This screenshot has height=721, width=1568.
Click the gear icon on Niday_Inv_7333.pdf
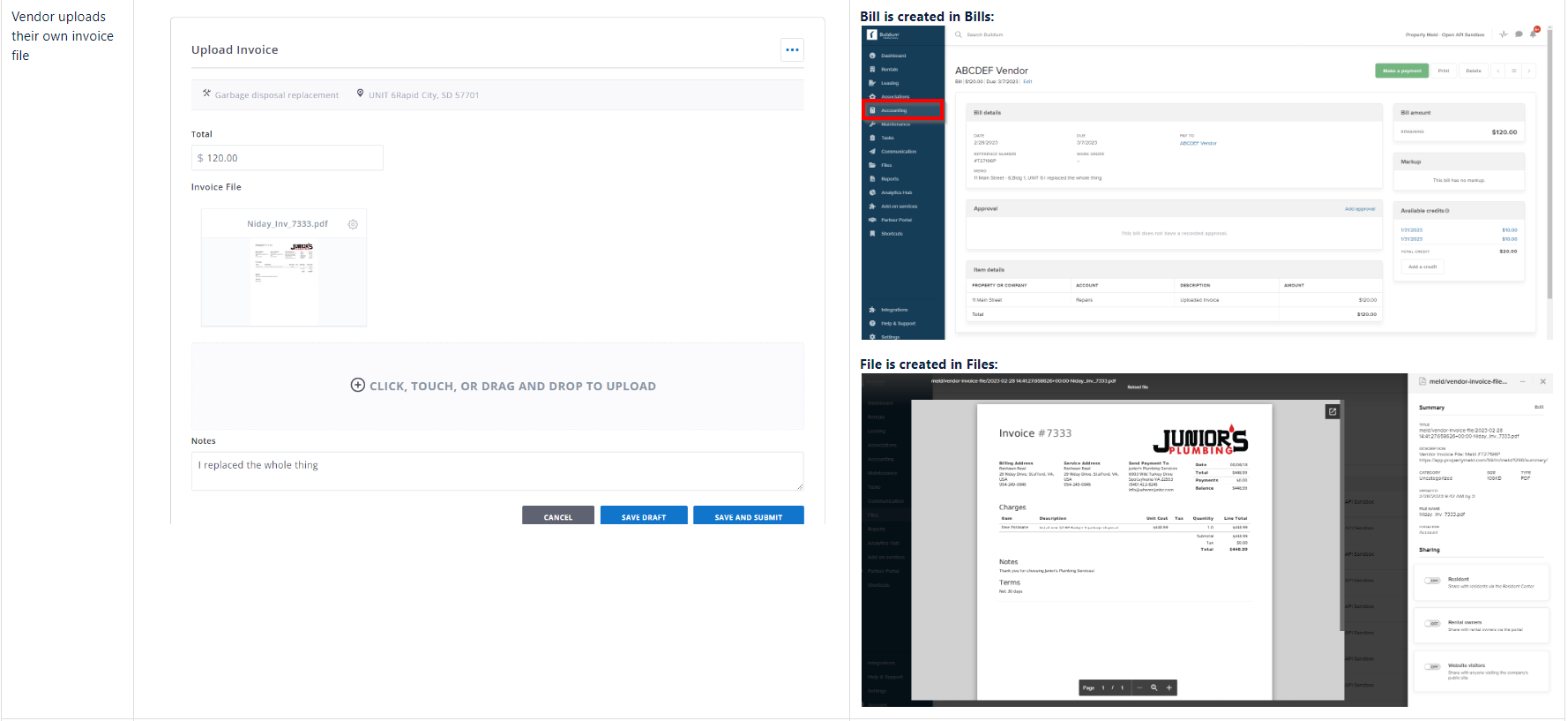(353, 224)
